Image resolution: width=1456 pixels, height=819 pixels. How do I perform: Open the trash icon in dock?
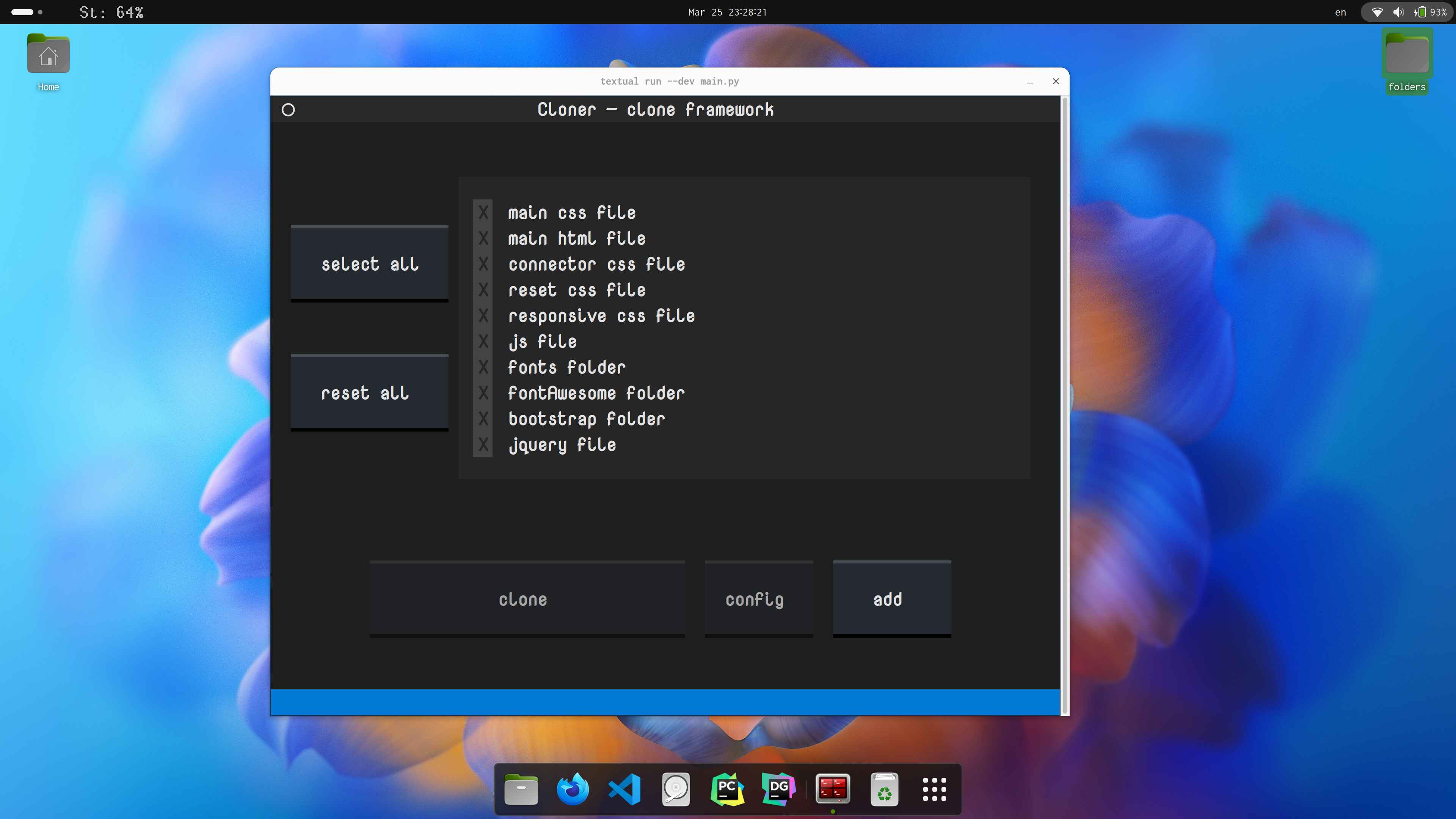coord(884,789)
